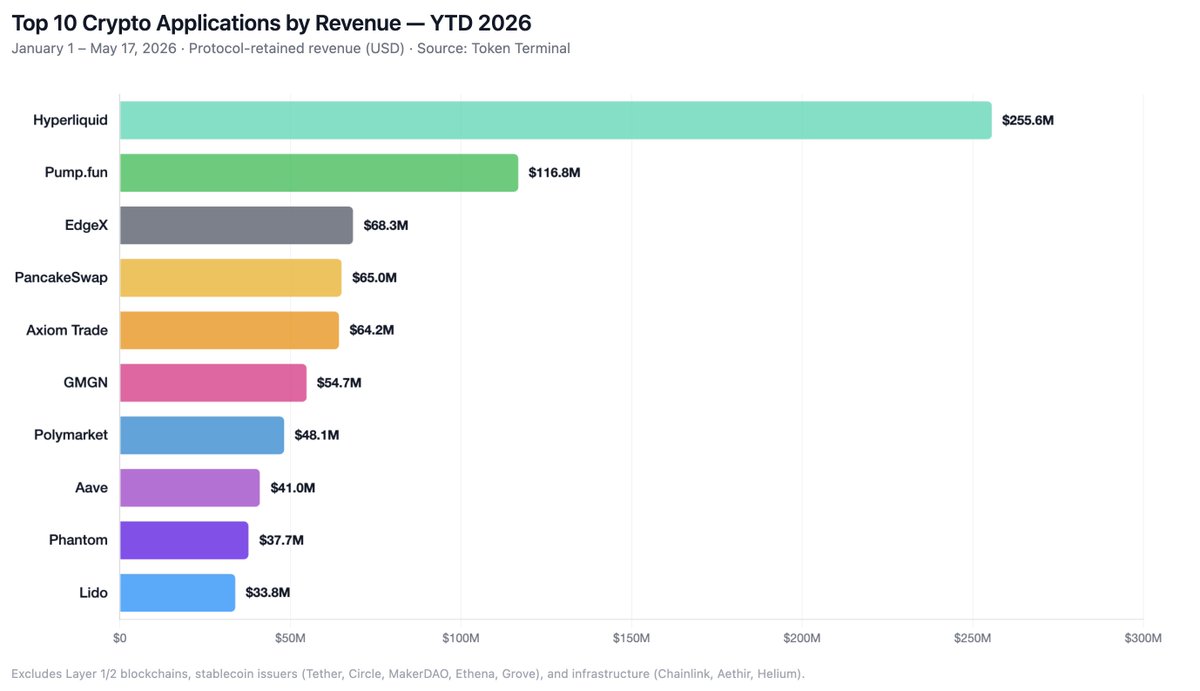Click the '$100M' x-axis tick label
The height and width of the screenshot is (691, 1200).
coord(461,637)
